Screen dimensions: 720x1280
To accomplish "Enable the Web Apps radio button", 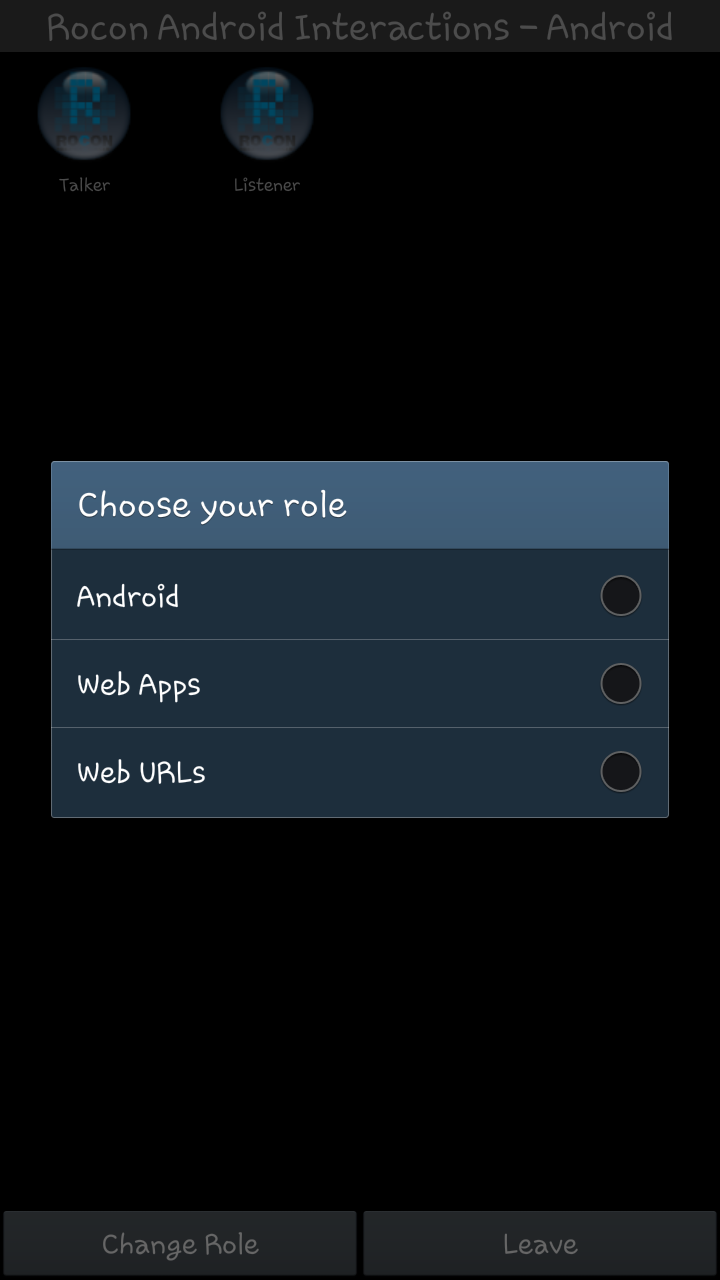I will tap(620, 684).
